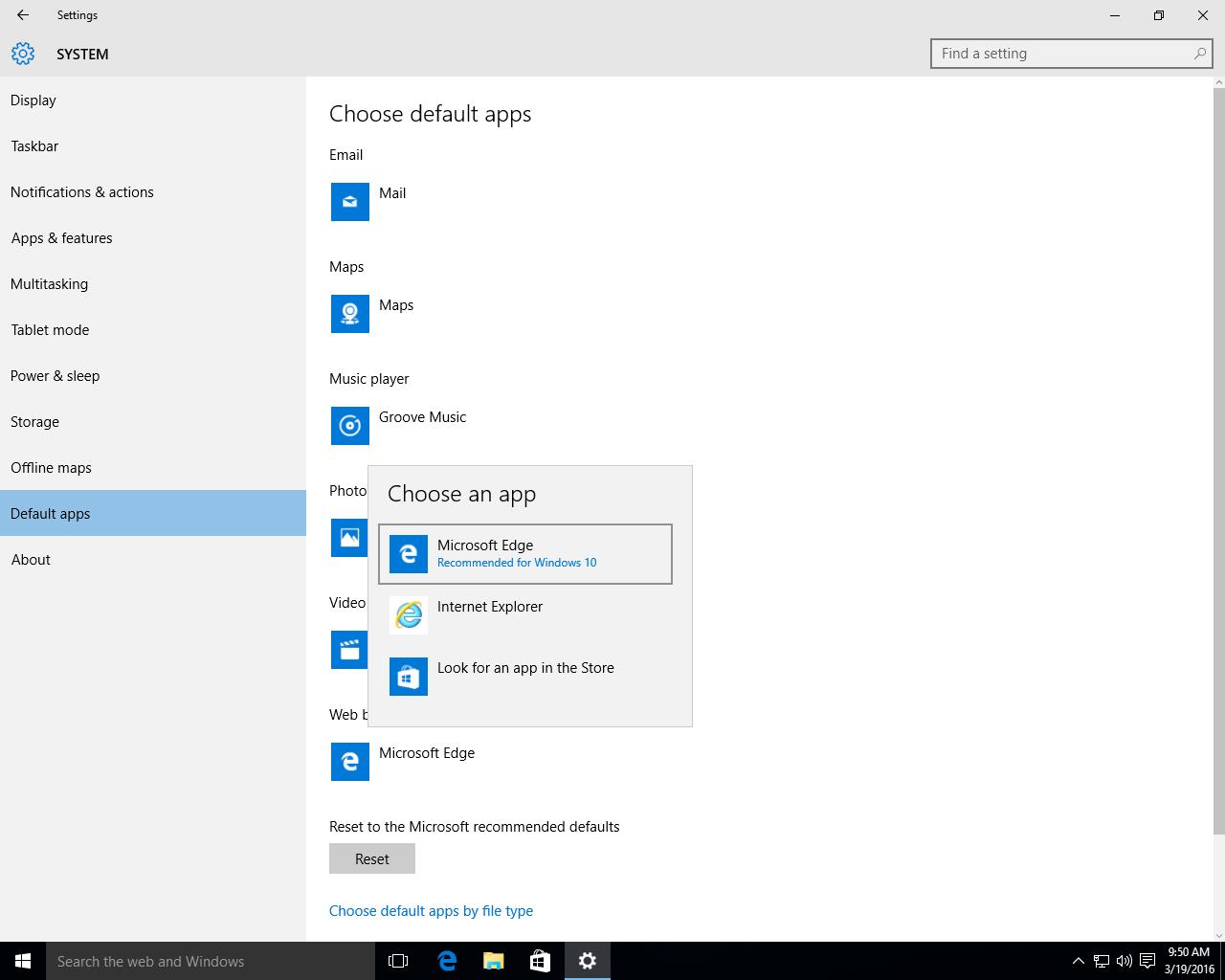Click the Settings gear on taskbar
Screen dimensions: 1225x980
coord(588,961)
